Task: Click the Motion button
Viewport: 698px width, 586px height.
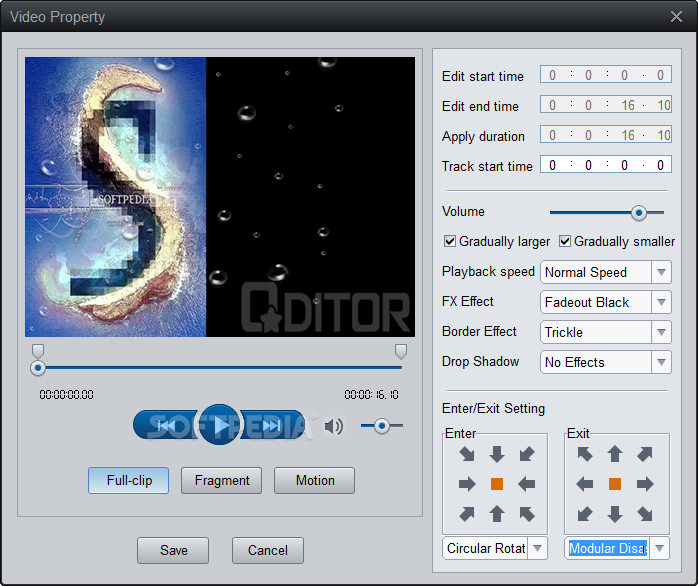Action: click(314, 480)
